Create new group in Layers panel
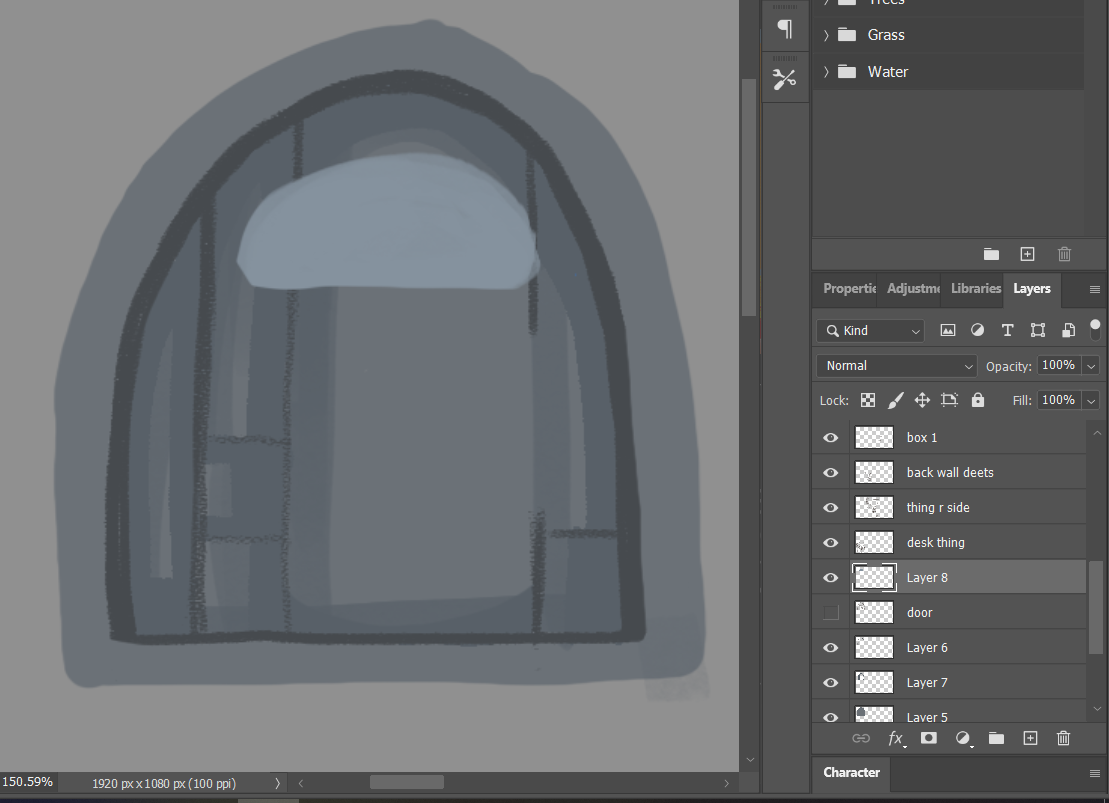The width and height of the screenshot is (1109, 803). tap(996, 739)
